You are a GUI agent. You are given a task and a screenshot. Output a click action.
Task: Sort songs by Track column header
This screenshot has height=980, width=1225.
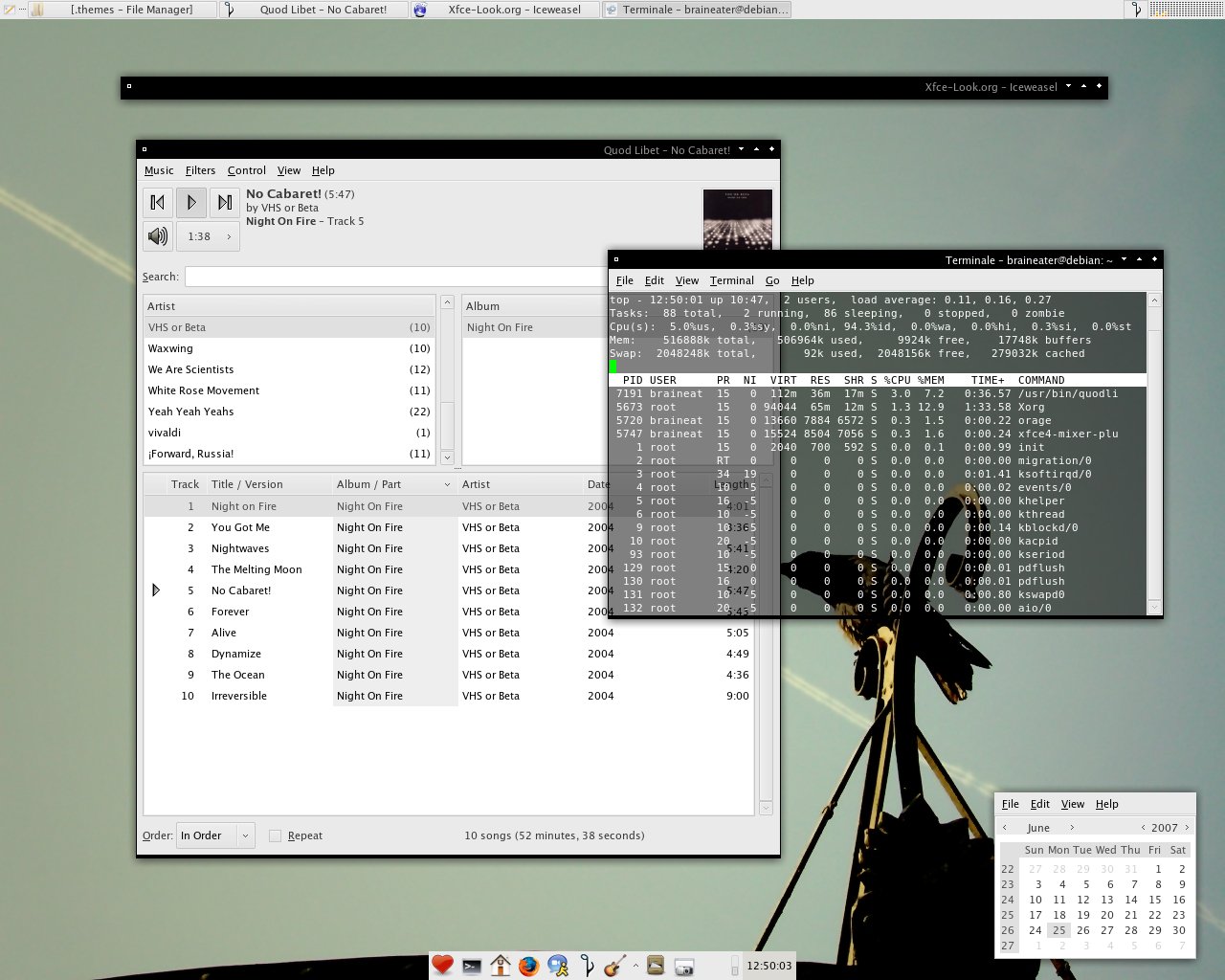click(185, 484)
